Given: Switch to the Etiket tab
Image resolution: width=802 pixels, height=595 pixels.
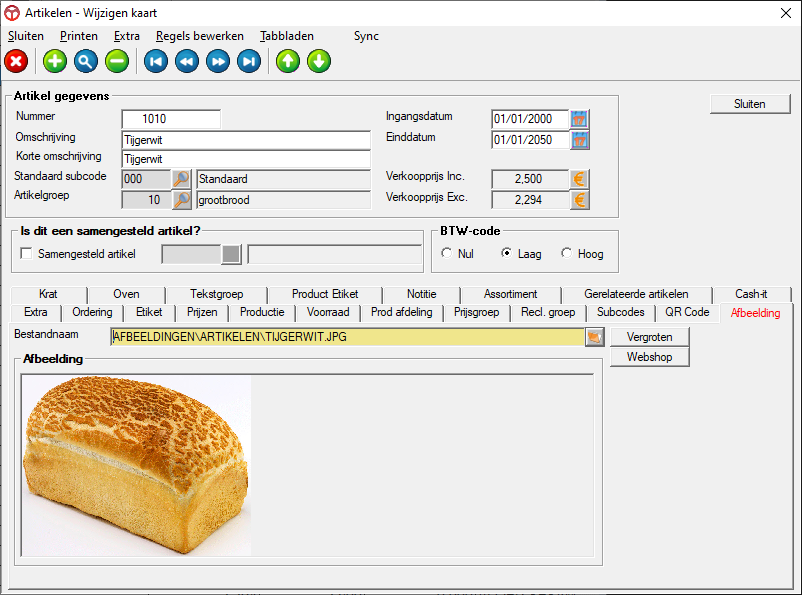Looking at the screenshot, I should pyautogui.click(x=149, y=312).
